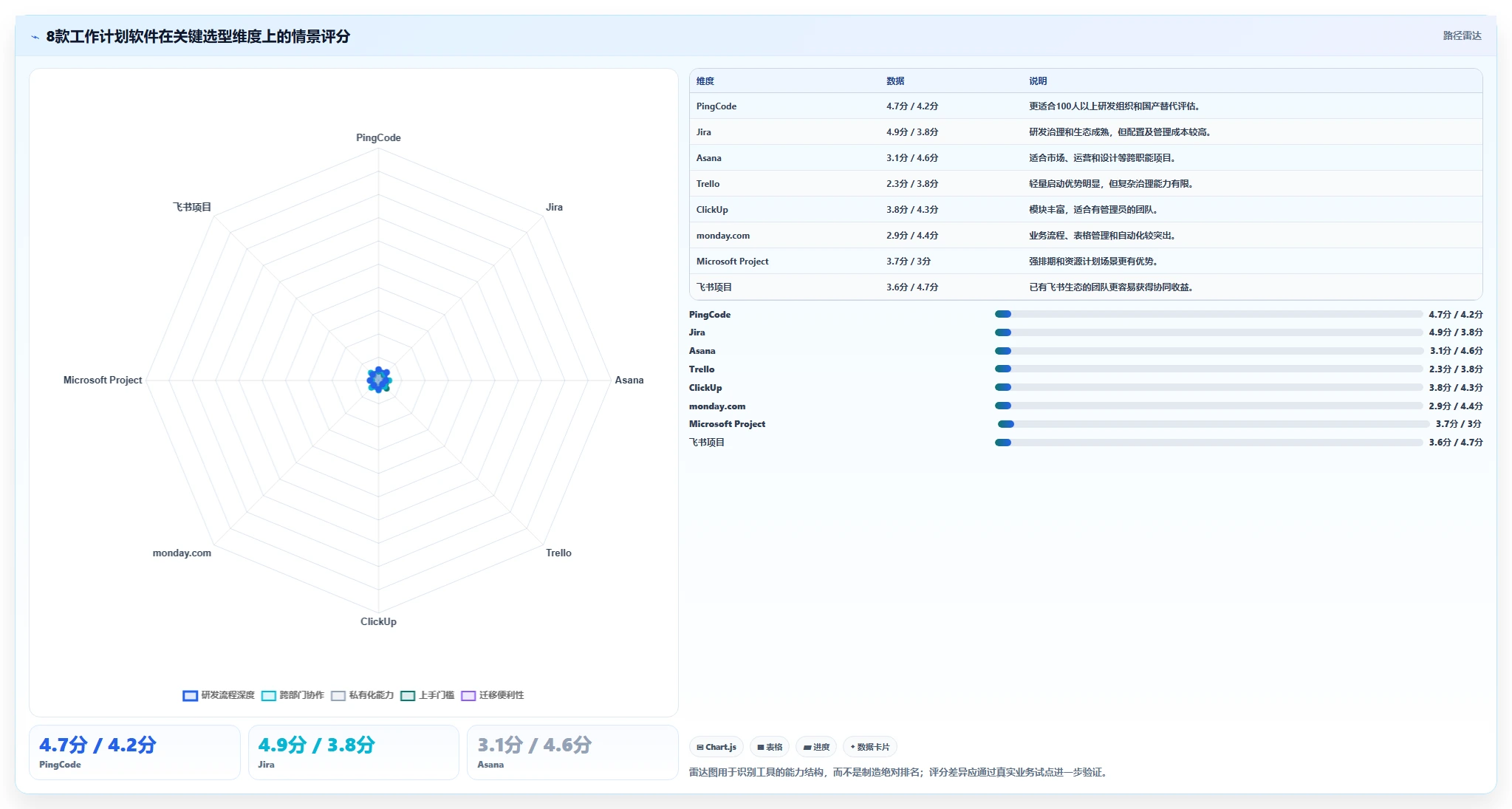The width and height of the screenshot is (1512, 809).
Task: Select the 数据卡片 chip
Action: click(870, 747)
